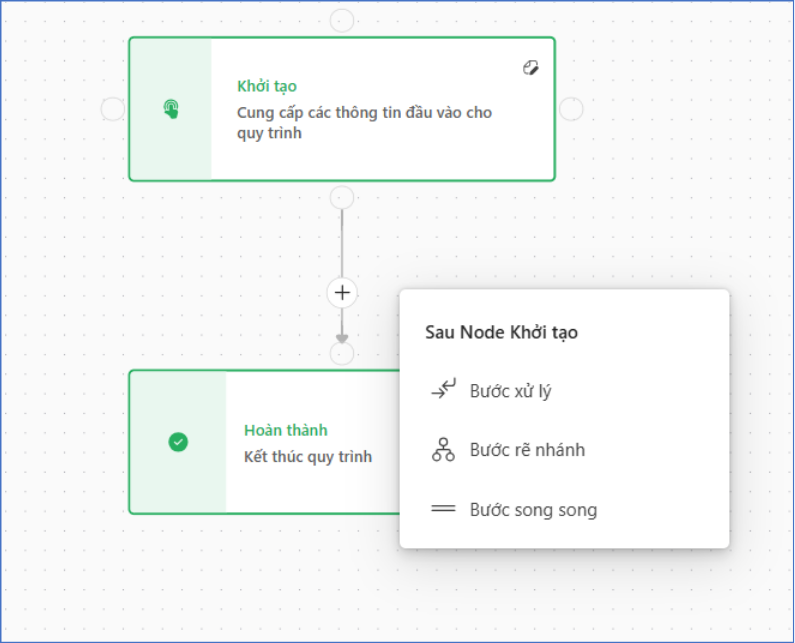The height and width of the screenshot is (643, 795).
Task: Click the top connector circle of Khởi tạo node
Action: [x=342, y=21]
